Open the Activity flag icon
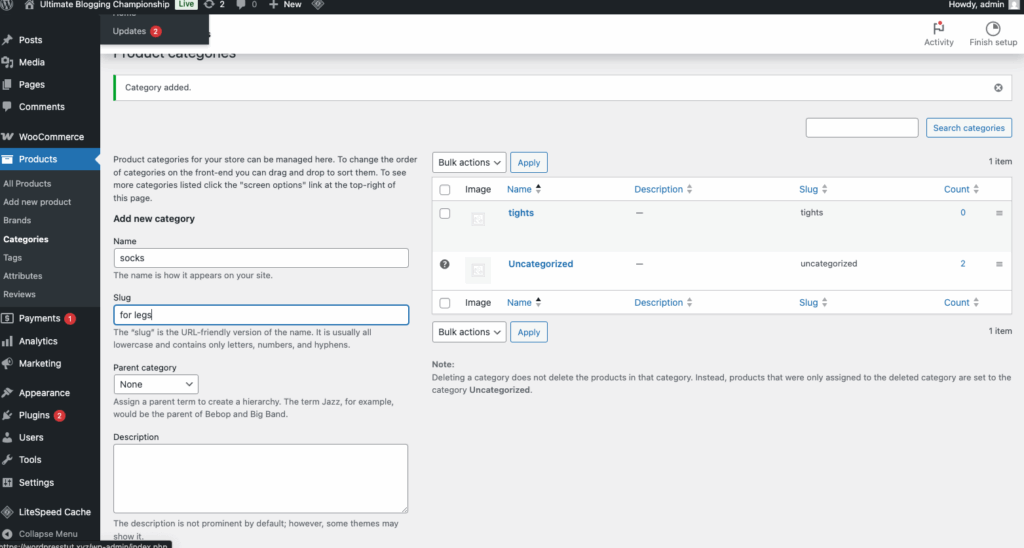The image size is (1024, 548). (x=938, y=28)
